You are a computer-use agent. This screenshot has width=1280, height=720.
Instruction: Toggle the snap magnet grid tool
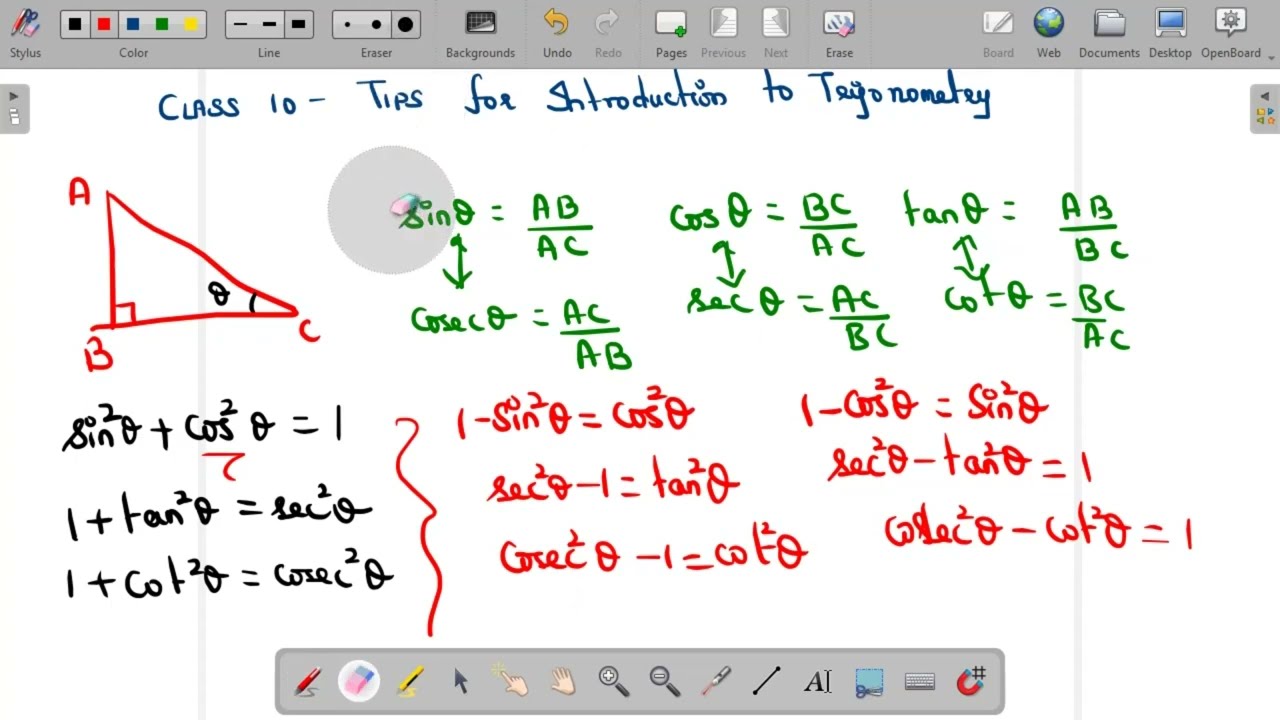coord(971,682)
